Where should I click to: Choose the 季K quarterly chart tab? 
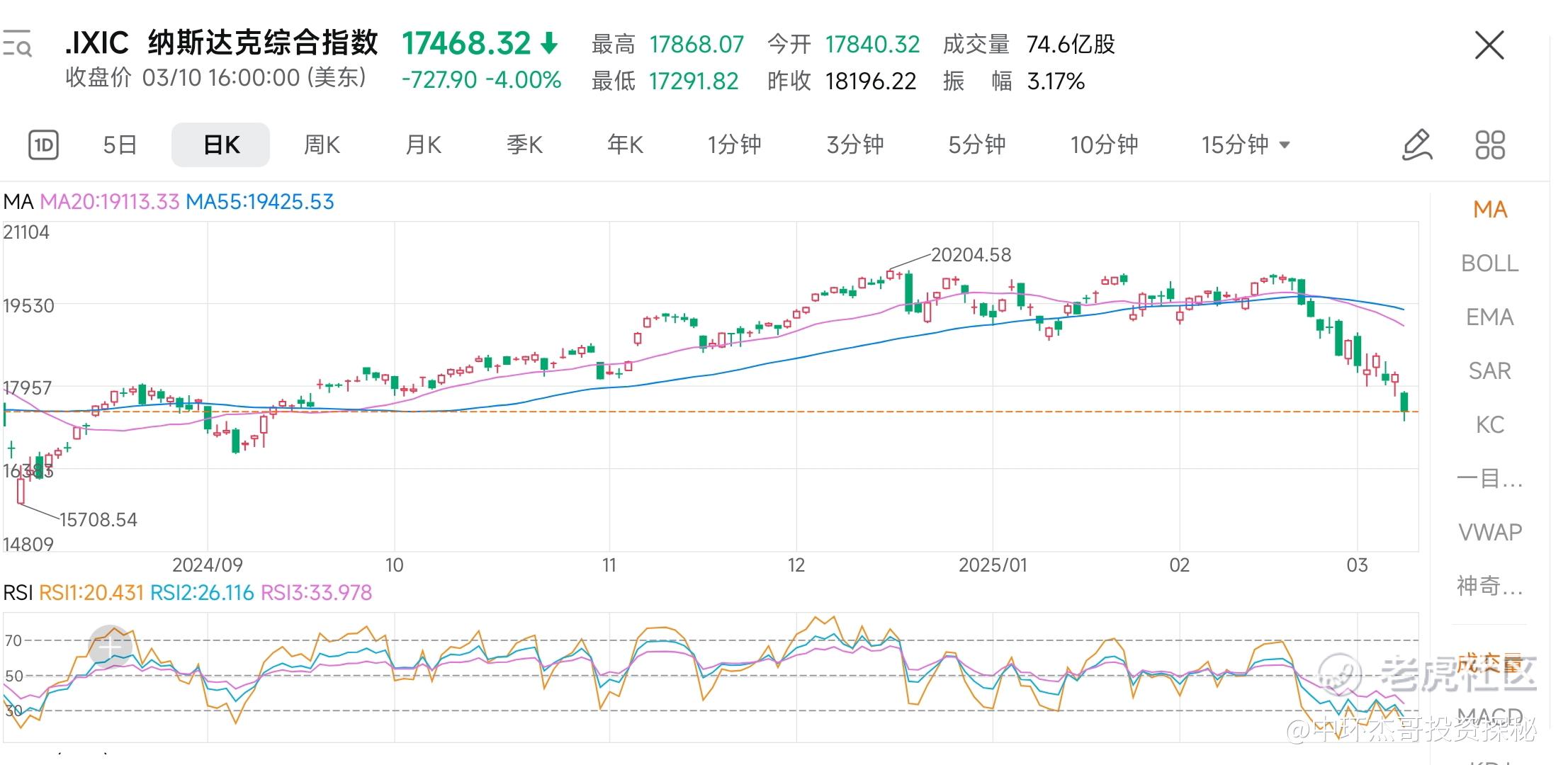(x=524, y=145)
